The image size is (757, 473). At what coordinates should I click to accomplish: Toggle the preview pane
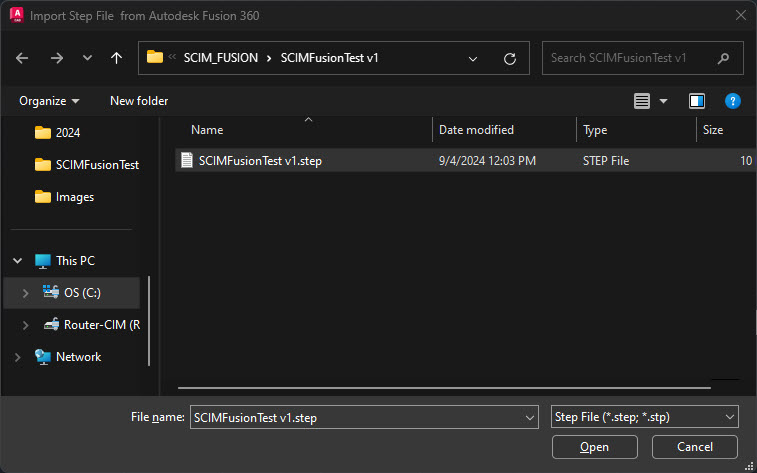pos(697,101)
